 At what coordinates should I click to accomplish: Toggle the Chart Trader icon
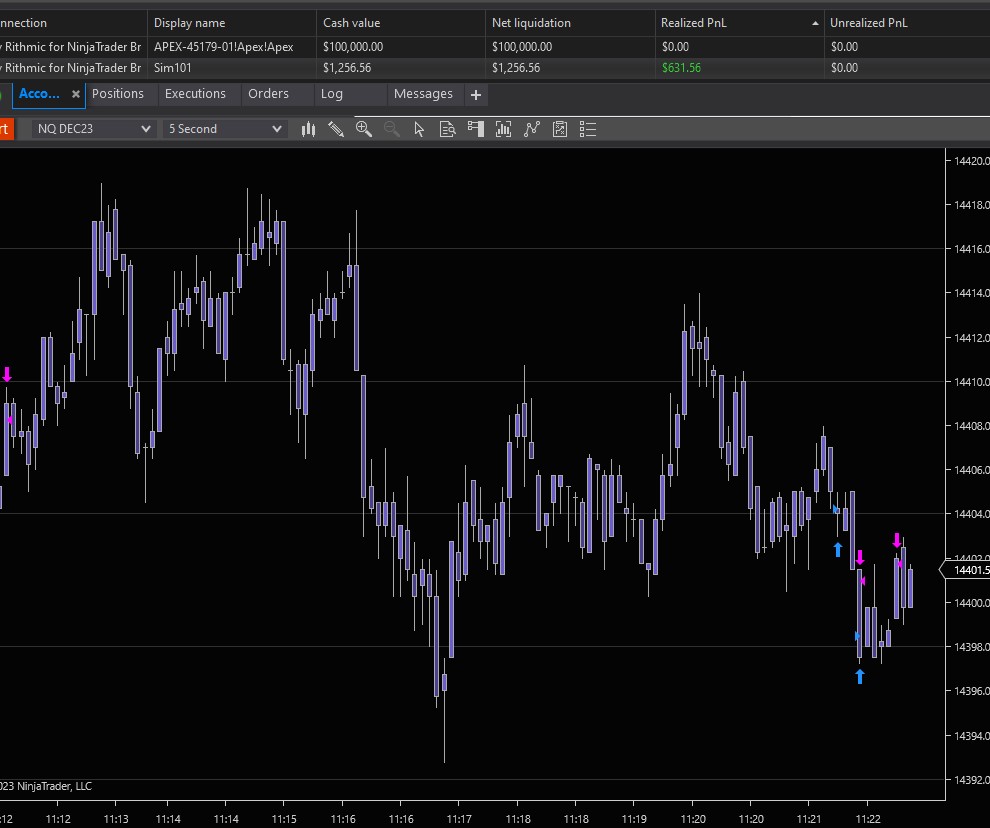(x=475, y=129)
